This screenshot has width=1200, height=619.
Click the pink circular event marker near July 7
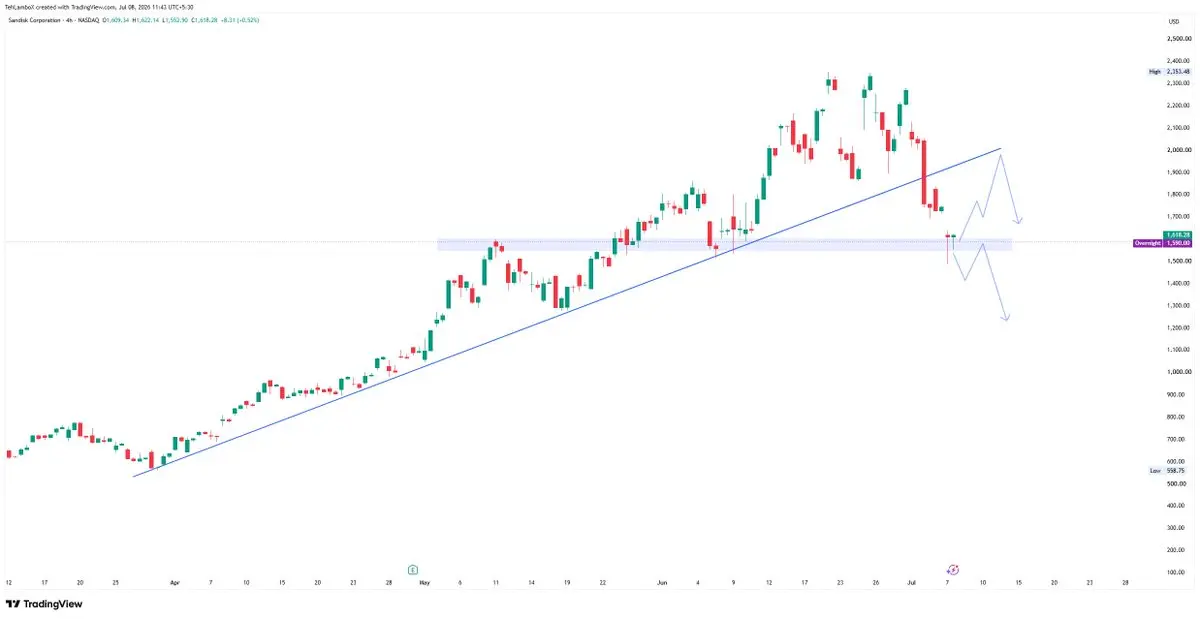(x=953, y=569)
